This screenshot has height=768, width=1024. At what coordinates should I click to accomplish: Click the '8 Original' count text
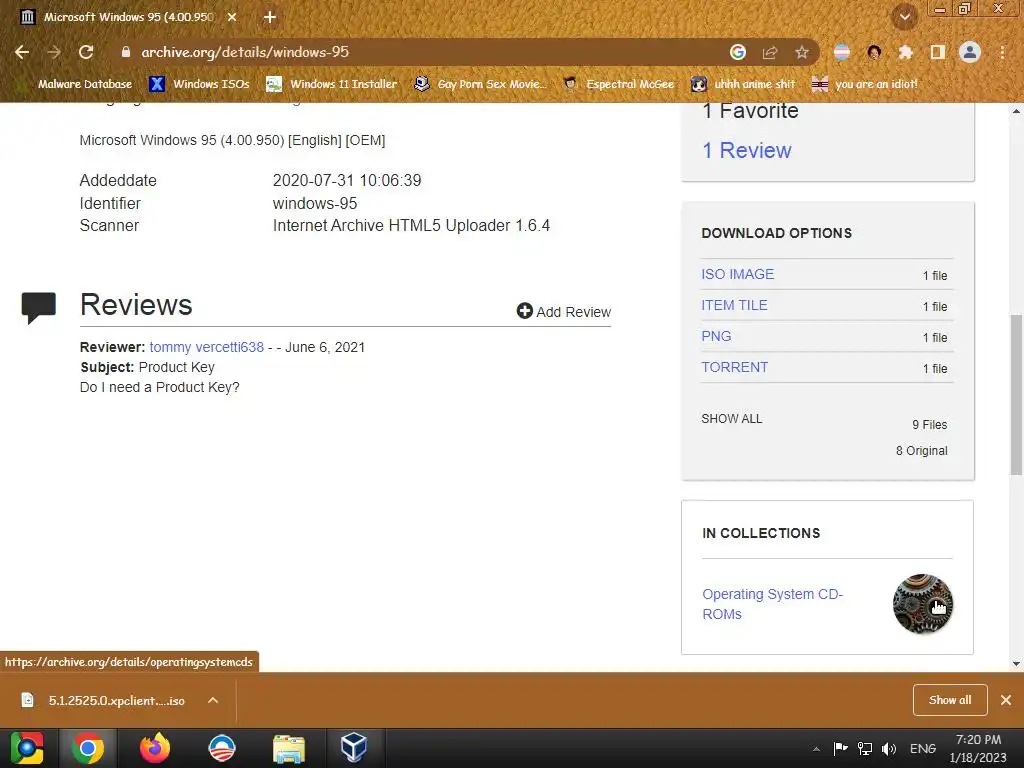pyautogui.click(x=921, y=451)
